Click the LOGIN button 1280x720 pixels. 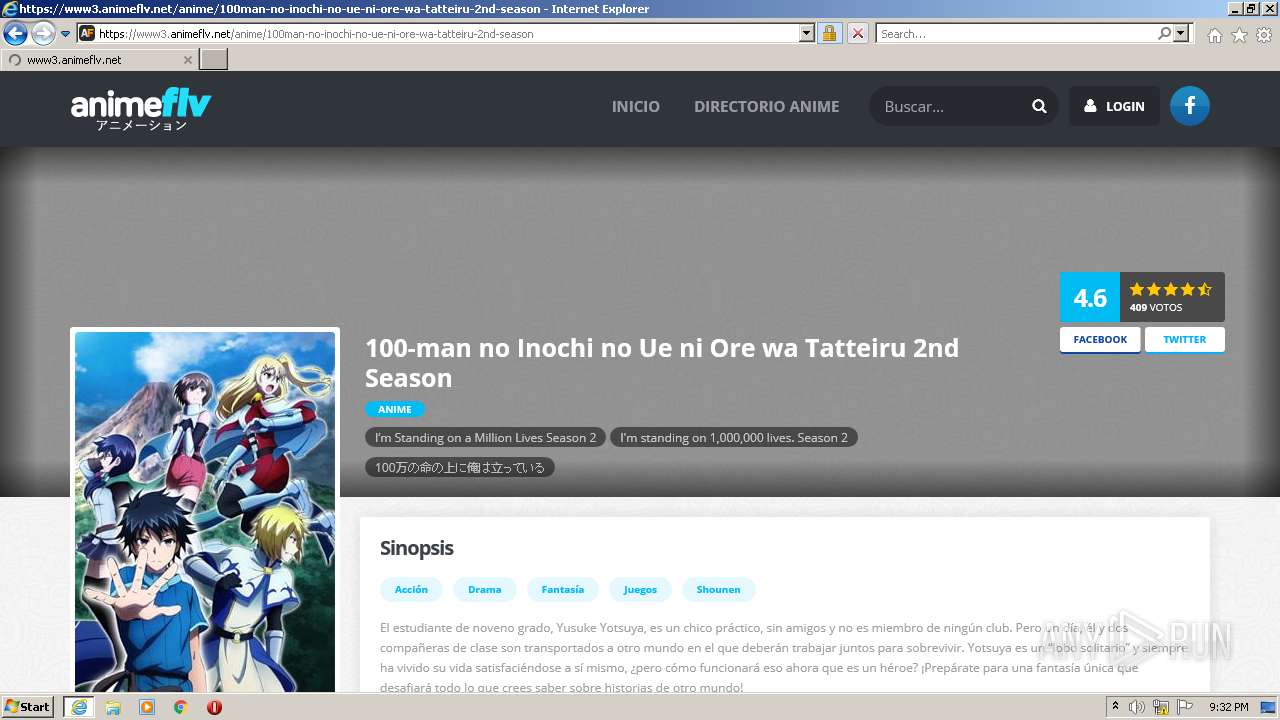click(1114, 106)
